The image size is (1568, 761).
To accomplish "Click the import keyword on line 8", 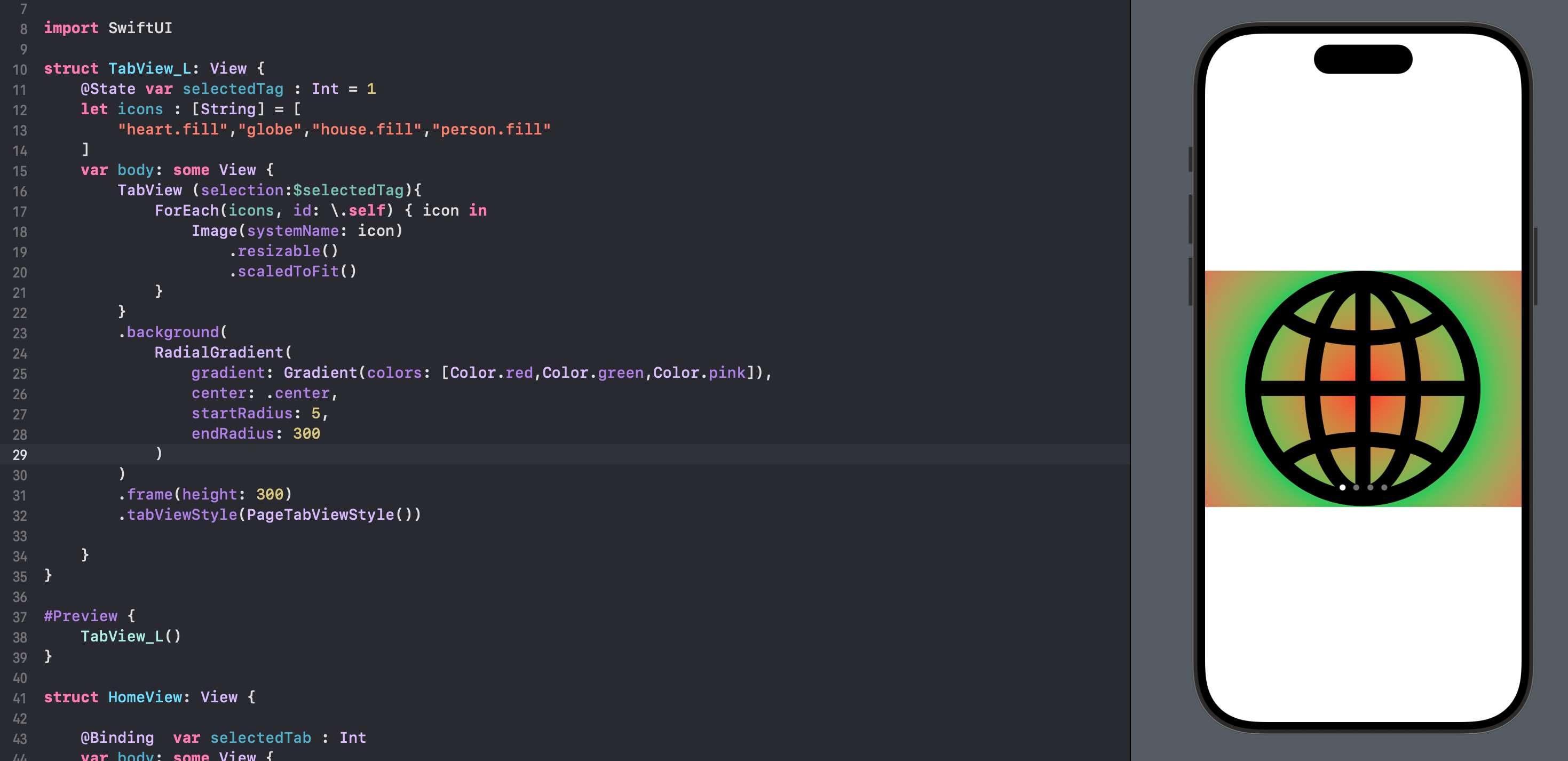I will pyautogui.click(x=70, y=28).
